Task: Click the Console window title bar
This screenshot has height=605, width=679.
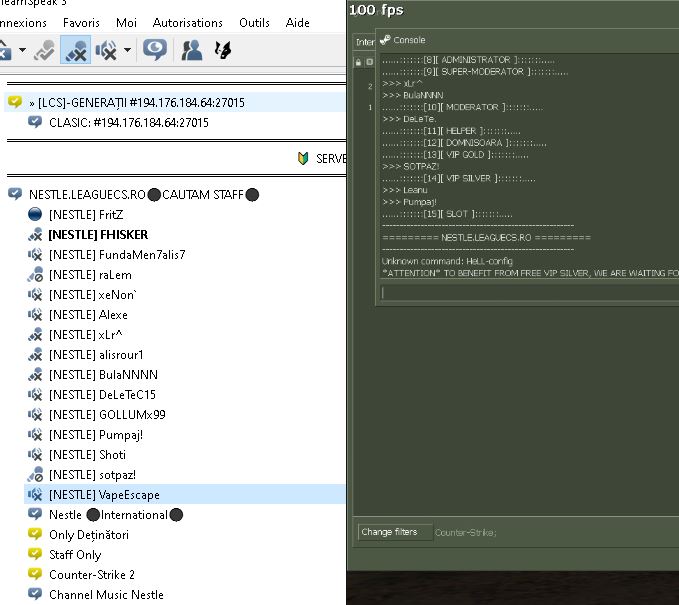Action: click(x=527, y=40)
